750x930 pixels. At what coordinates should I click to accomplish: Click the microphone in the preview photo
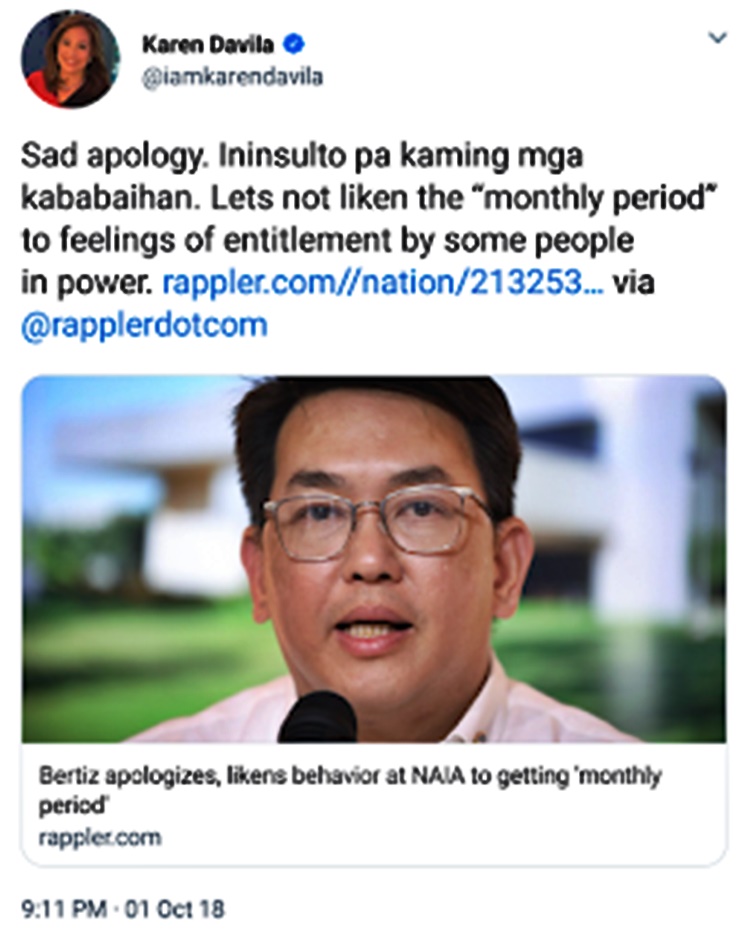[317, 717]
